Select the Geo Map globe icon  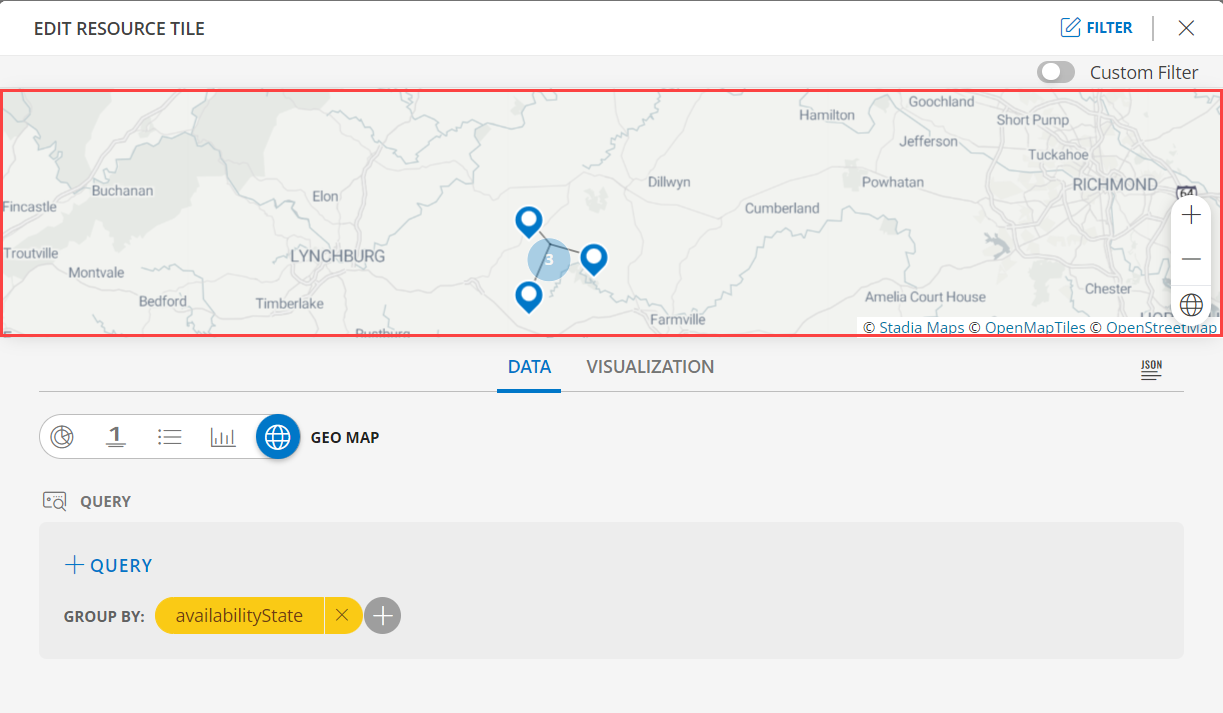point(277,436)
